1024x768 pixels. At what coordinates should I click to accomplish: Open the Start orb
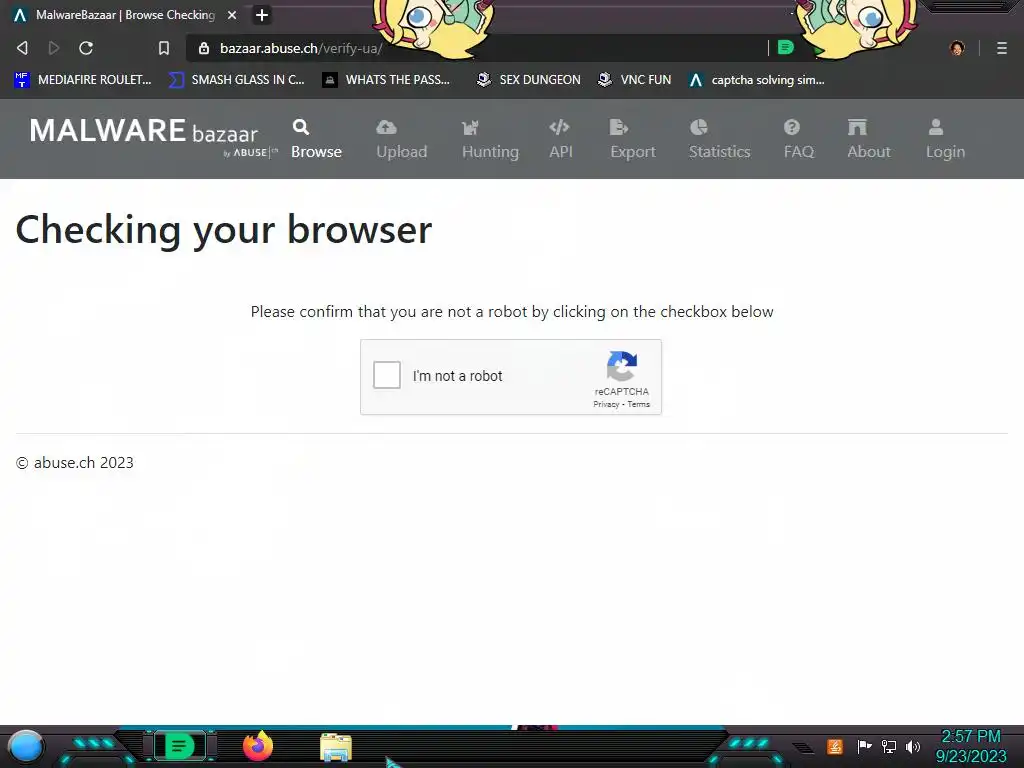click(26, 746)
